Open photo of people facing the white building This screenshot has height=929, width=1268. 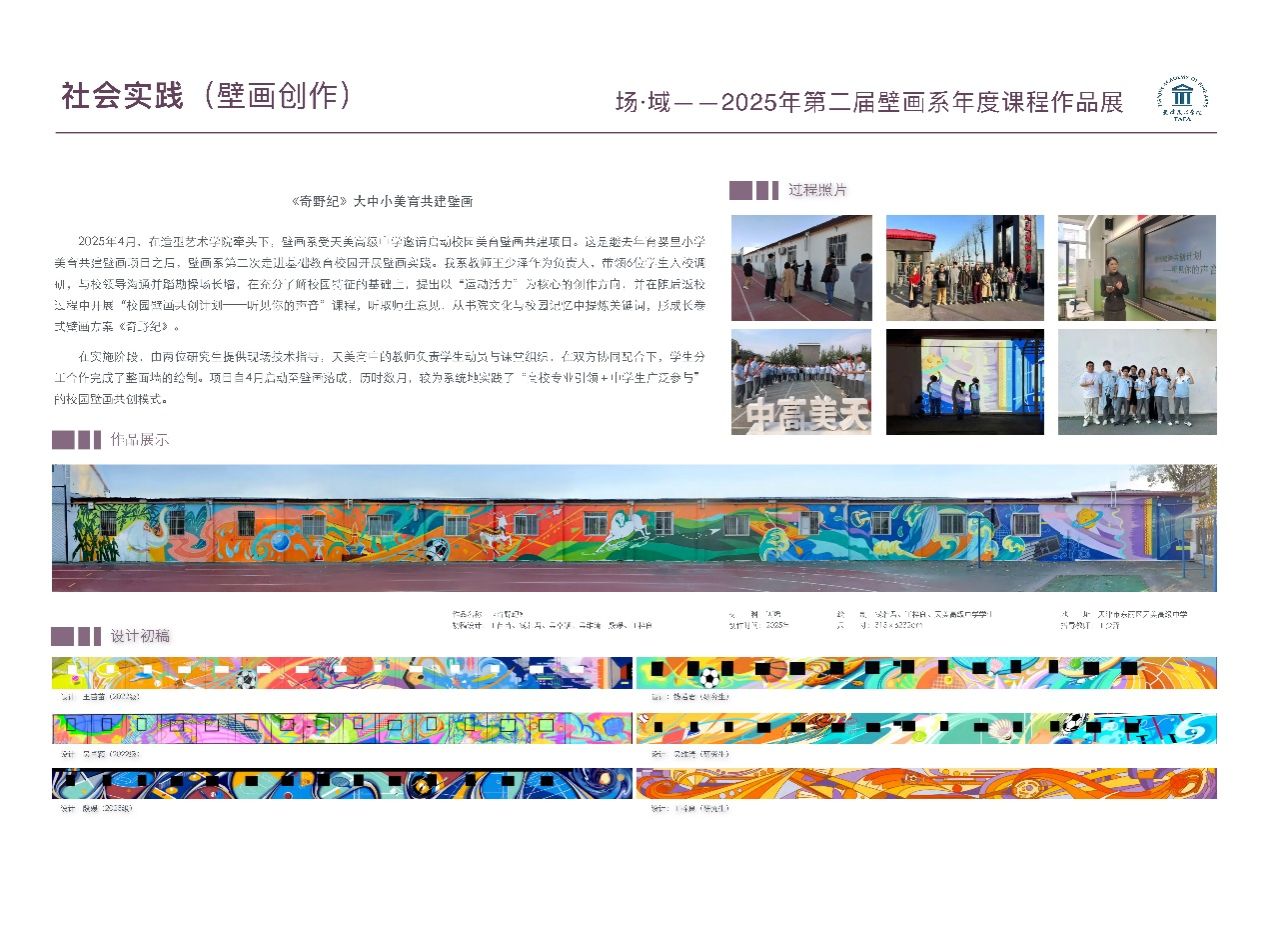point(801,268)
